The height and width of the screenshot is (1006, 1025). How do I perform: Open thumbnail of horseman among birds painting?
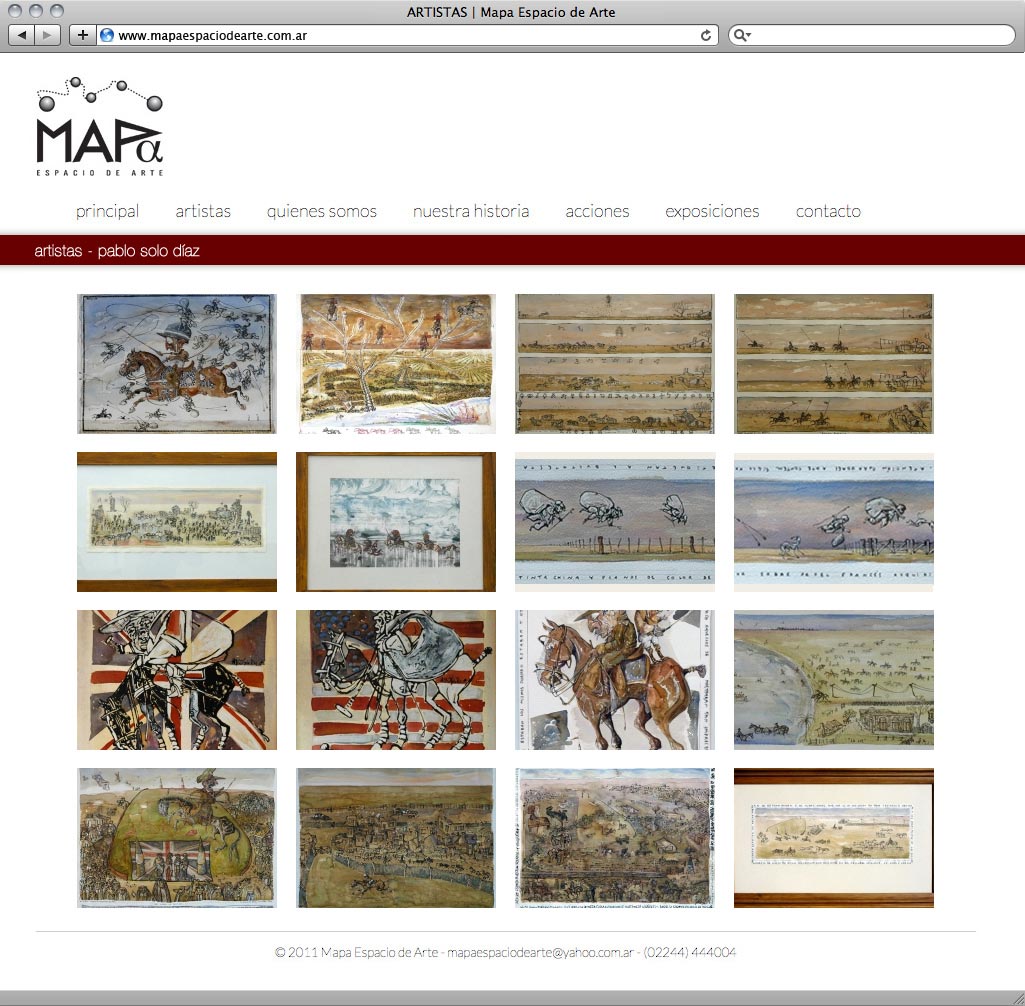click(x=176, y=364)
